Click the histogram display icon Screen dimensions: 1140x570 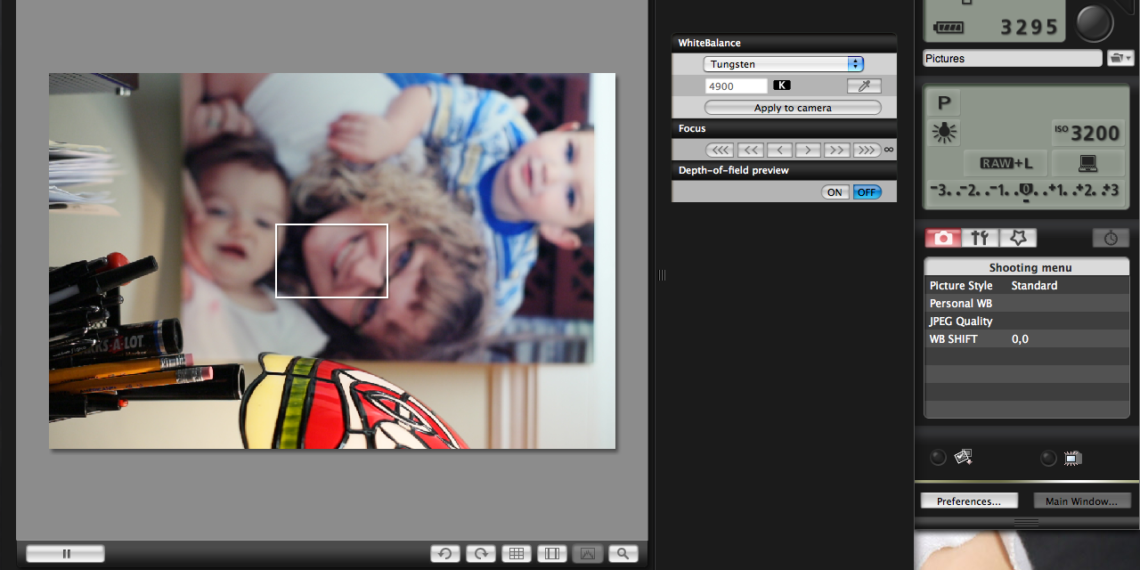[587, 554]
